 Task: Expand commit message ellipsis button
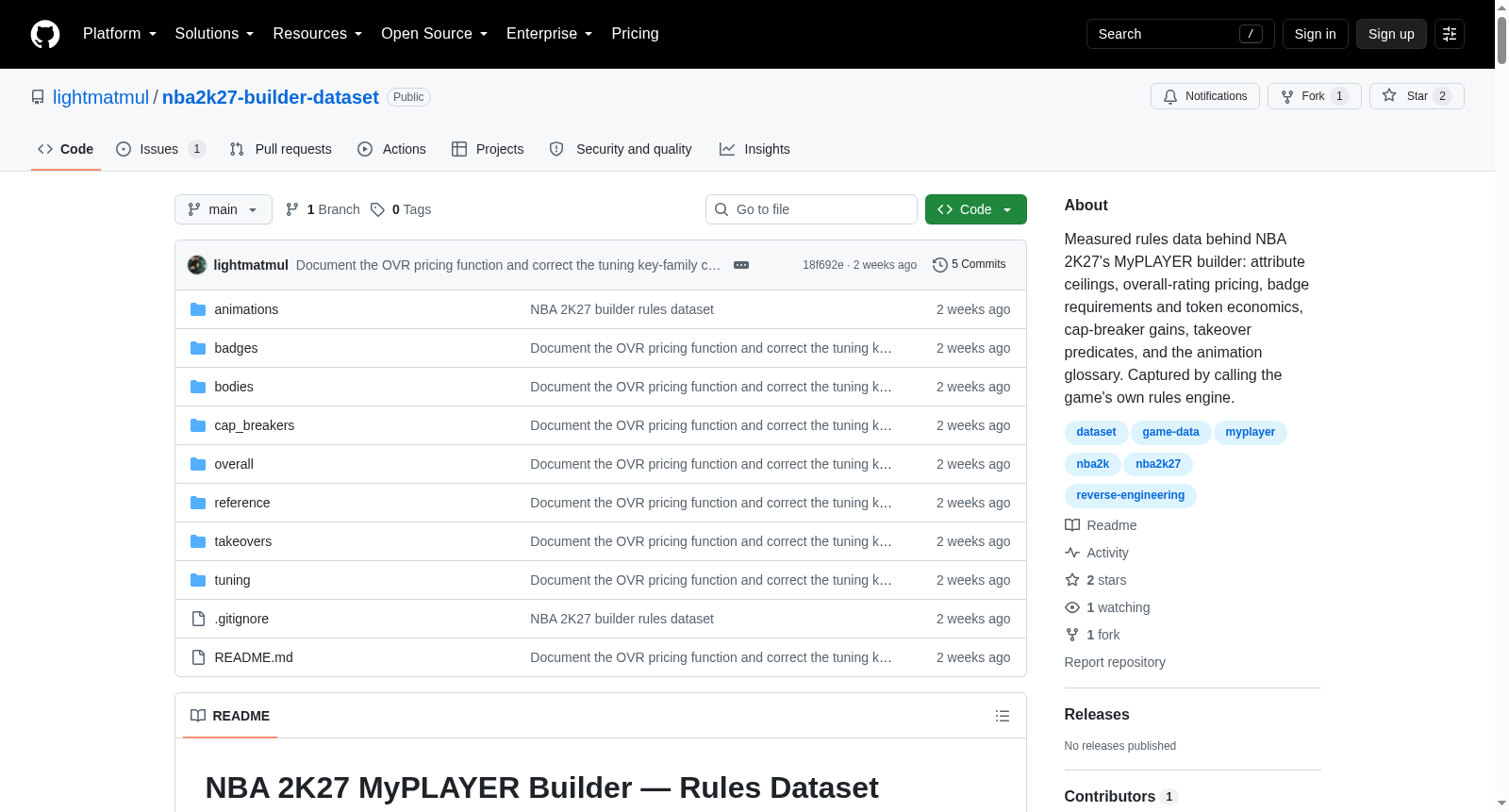[x=741, y=265]
